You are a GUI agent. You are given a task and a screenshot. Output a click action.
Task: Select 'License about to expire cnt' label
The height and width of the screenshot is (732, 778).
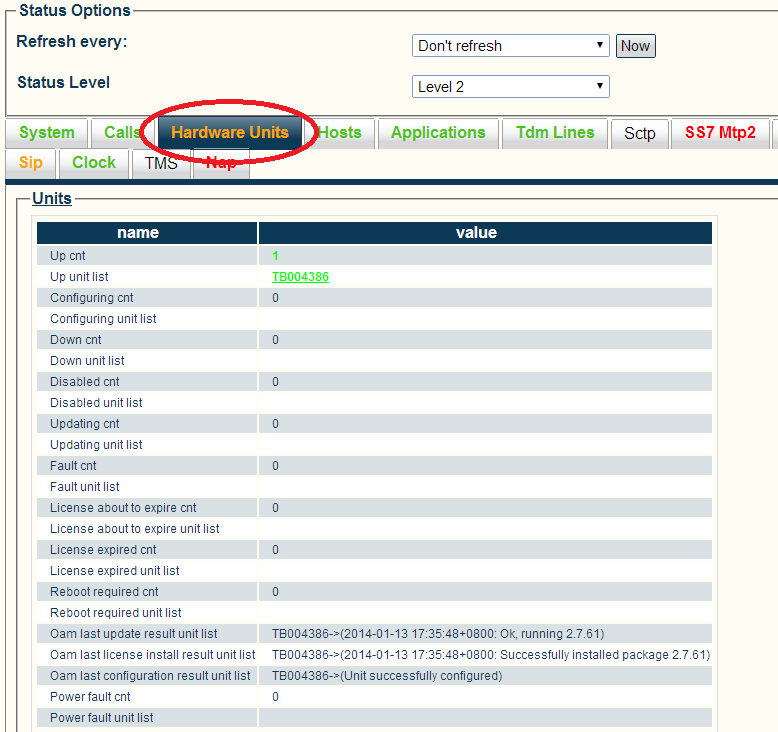pos(123,508)
